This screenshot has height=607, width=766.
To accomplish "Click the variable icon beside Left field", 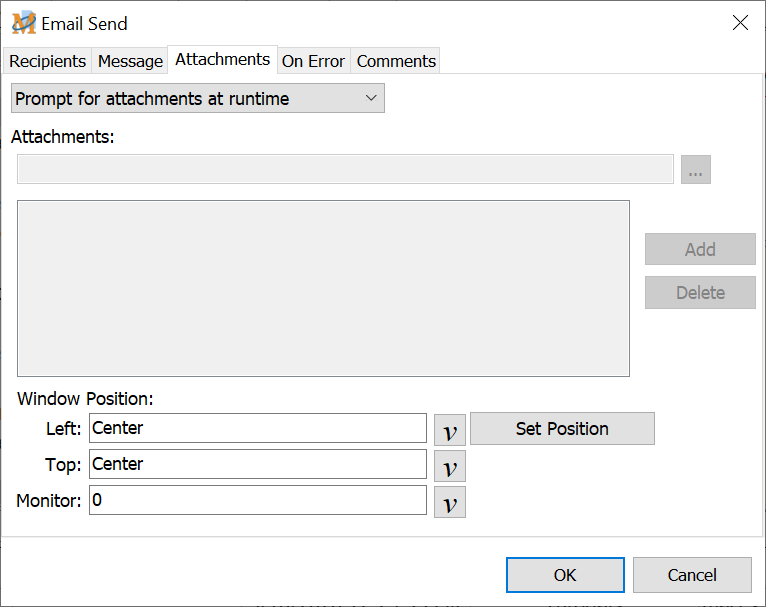I will pyautogui.click(x=450, y=430).
